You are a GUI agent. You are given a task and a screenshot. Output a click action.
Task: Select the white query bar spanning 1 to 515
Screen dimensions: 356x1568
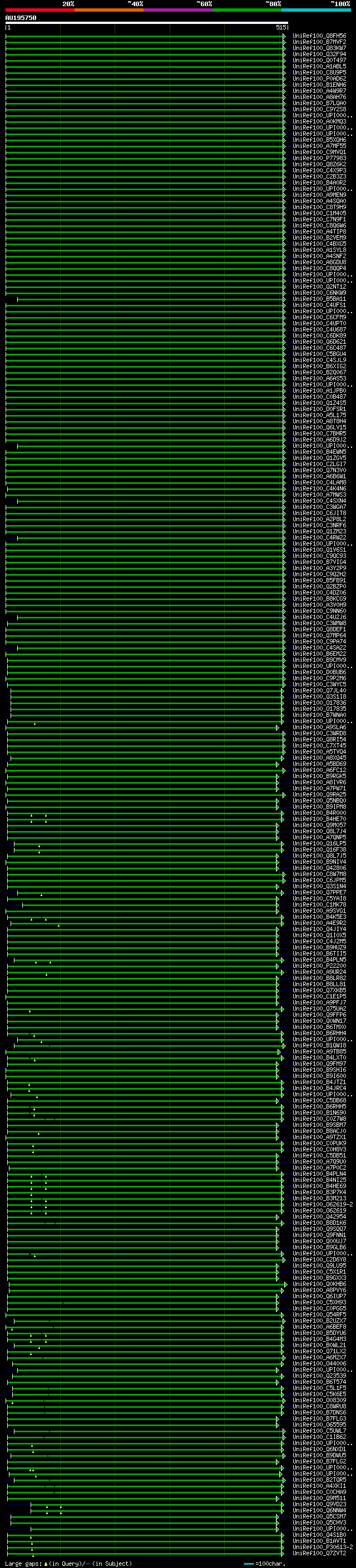(x=147, y=23)
